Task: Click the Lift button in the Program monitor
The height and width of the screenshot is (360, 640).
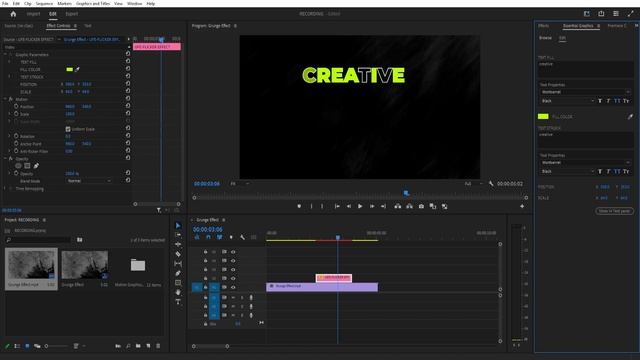Action: [x=398, y=207]
